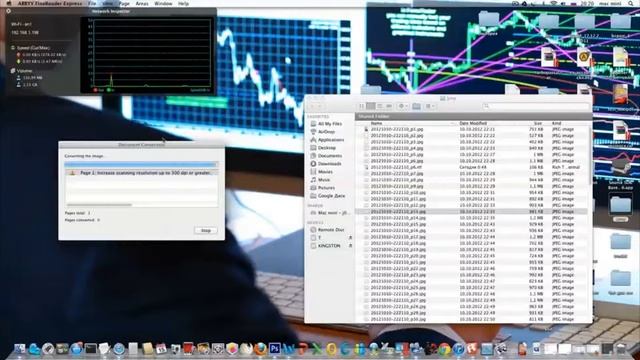Open iTunes from the Dock
The image size is (640, 360).
[458, 349]
